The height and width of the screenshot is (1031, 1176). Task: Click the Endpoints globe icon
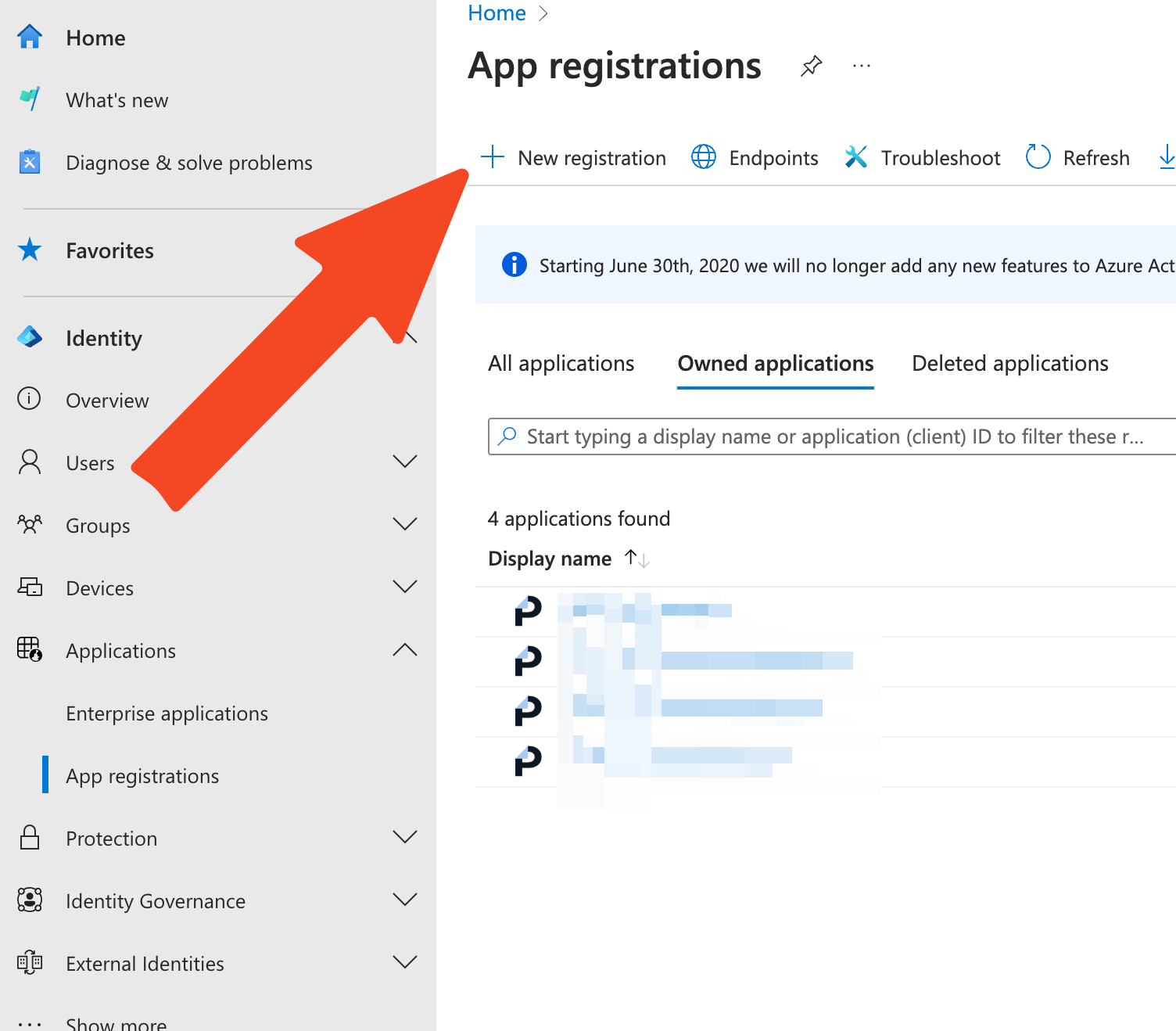pos(703,157)
